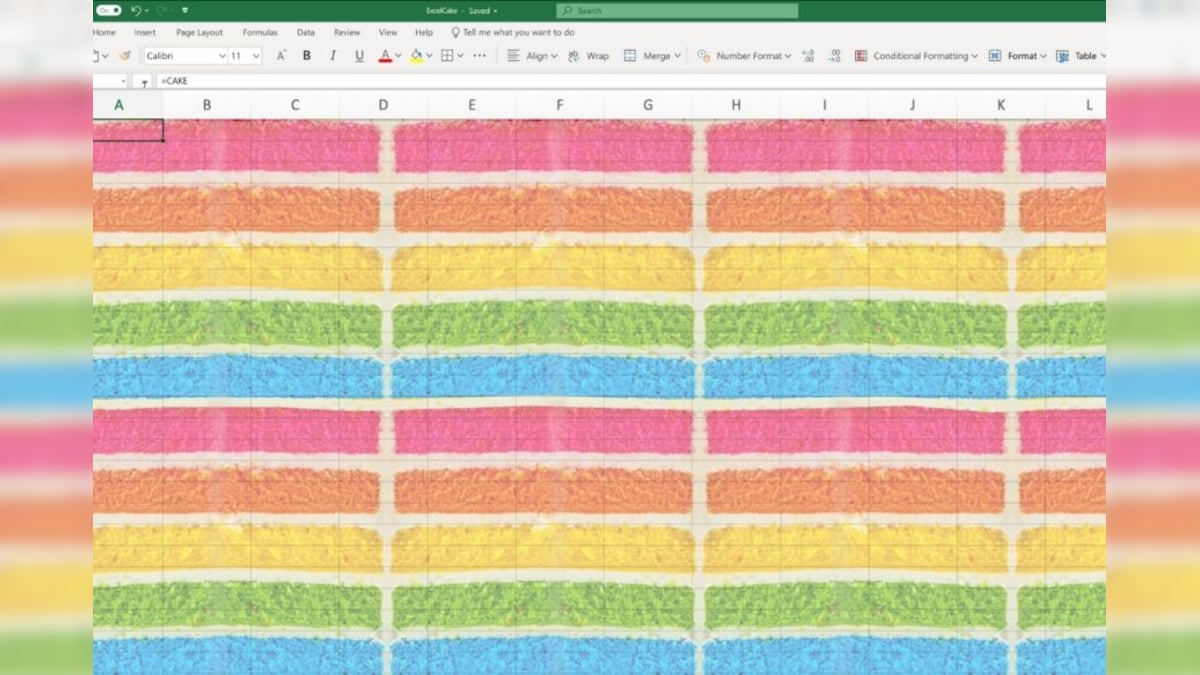The width and height of the screenshot is (1200, 675).
Task: Apply the font color to selection
Action: [384, 56]
